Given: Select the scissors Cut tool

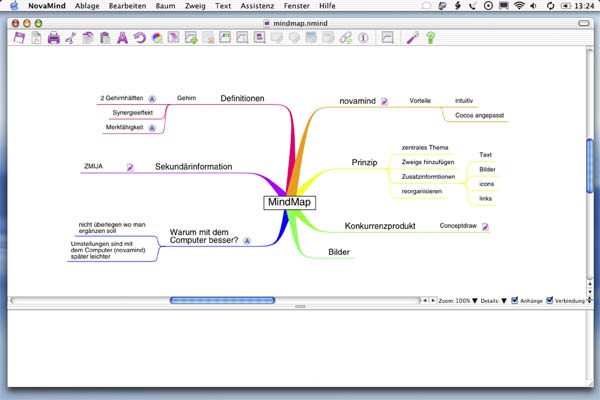Looking at the screenshot, I should point(70,39).
